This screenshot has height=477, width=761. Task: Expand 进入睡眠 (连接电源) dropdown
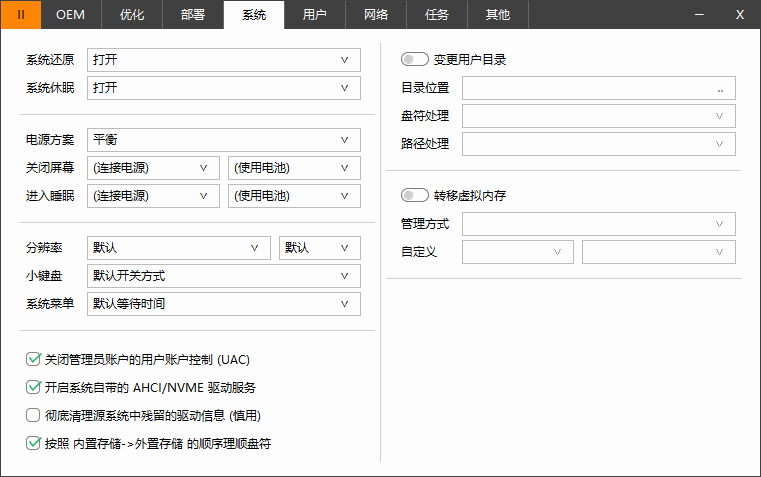tap(153, 196)
